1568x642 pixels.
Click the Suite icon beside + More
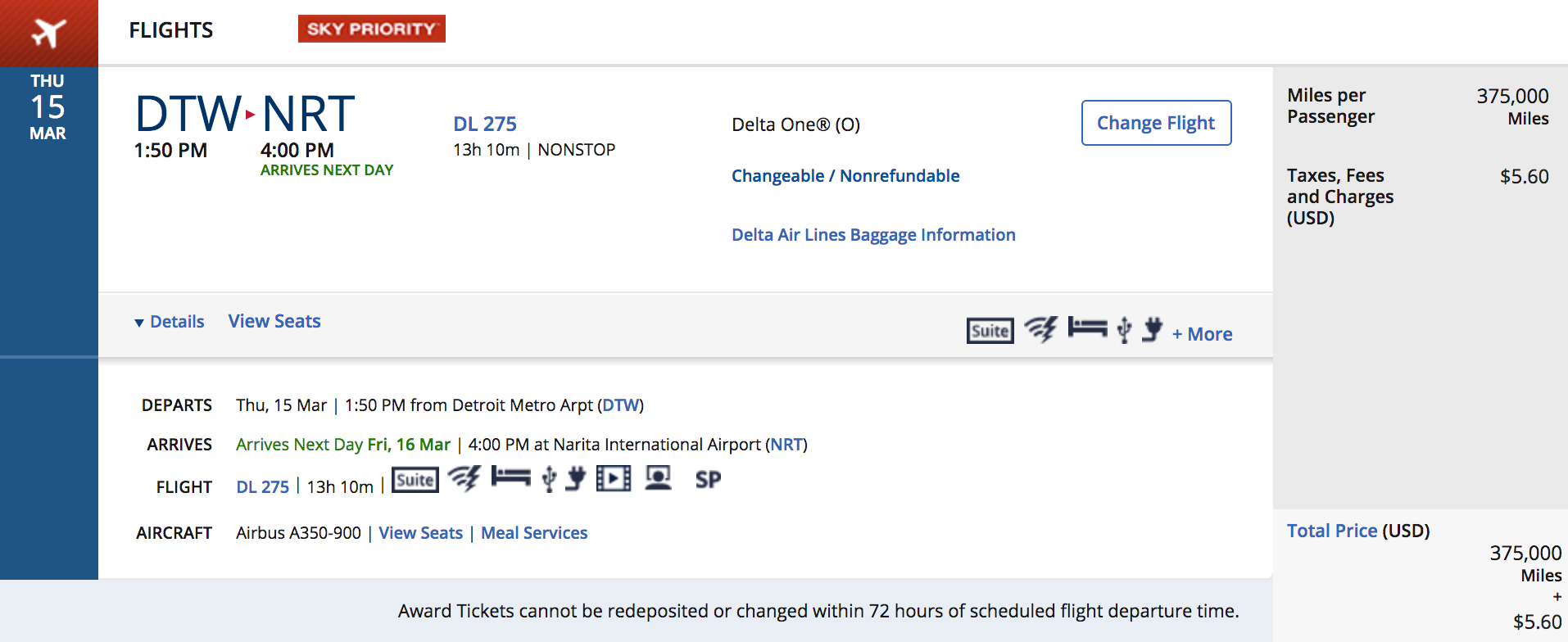coord(990,331)
